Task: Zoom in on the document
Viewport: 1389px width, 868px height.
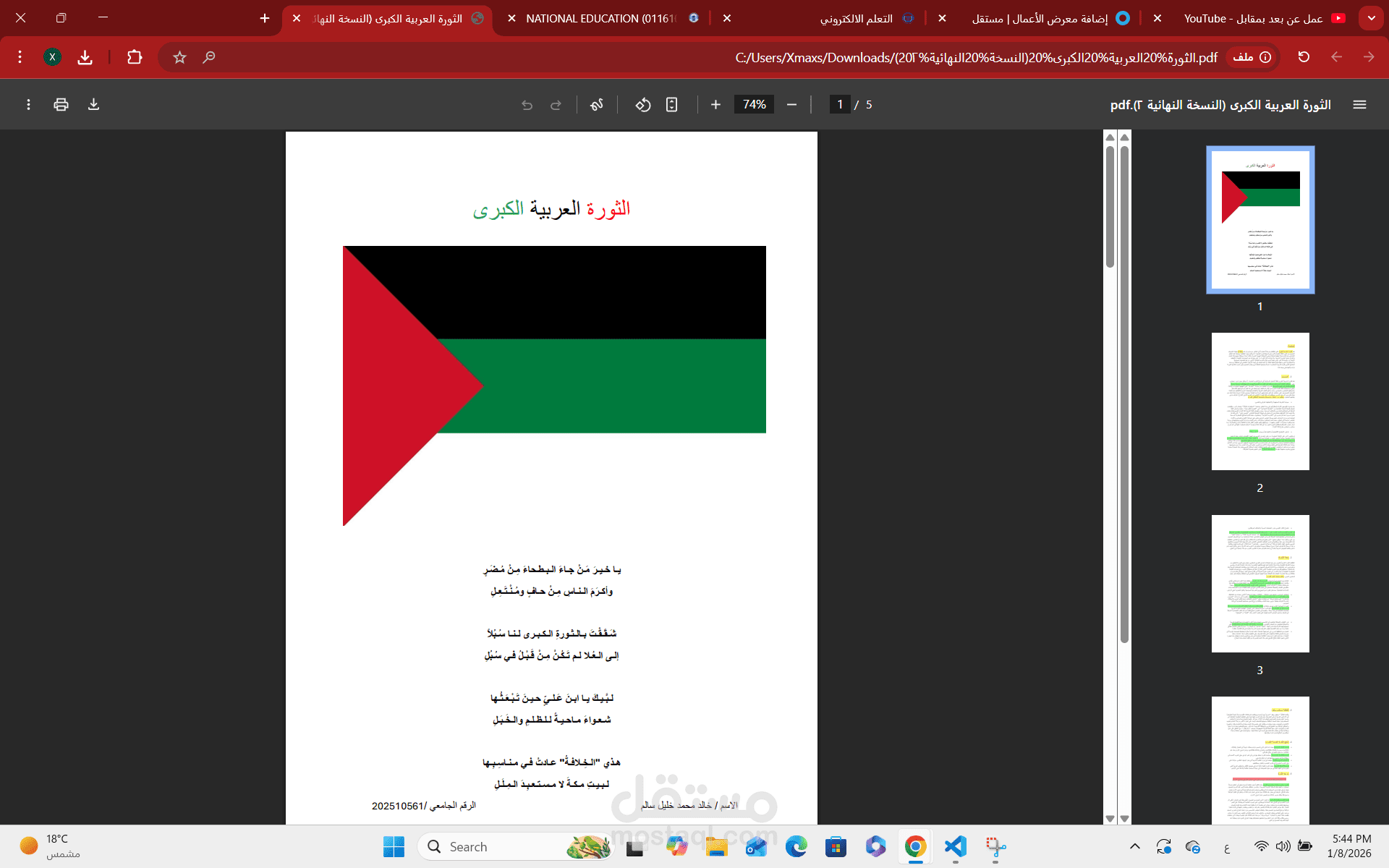Action: (x=715, y=104)
